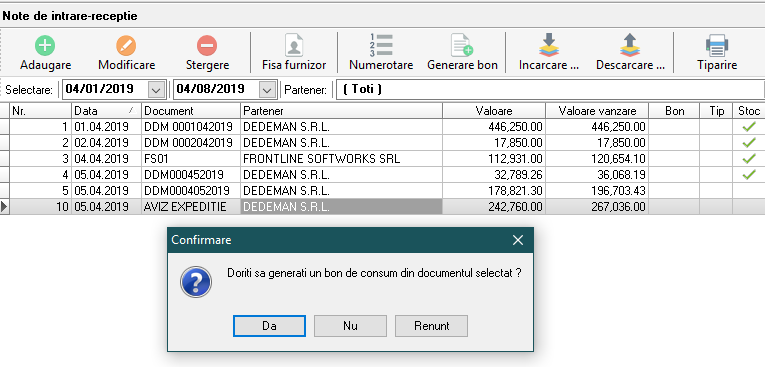Click the Numerotare numbering icon
Screen dimensions: 765x367
[381, 45]
